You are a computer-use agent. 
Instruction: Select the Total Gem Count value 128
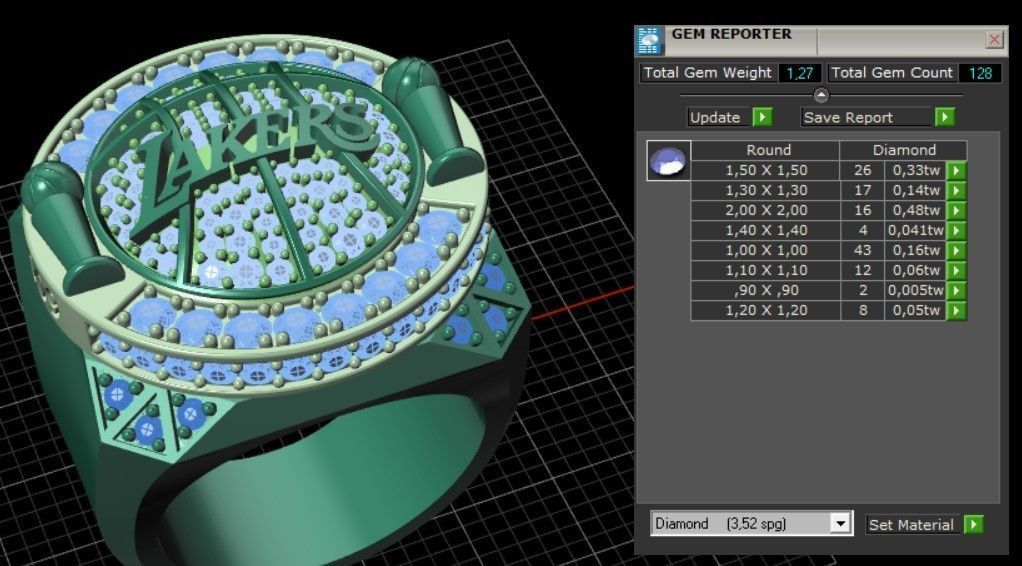pos(980,73)
